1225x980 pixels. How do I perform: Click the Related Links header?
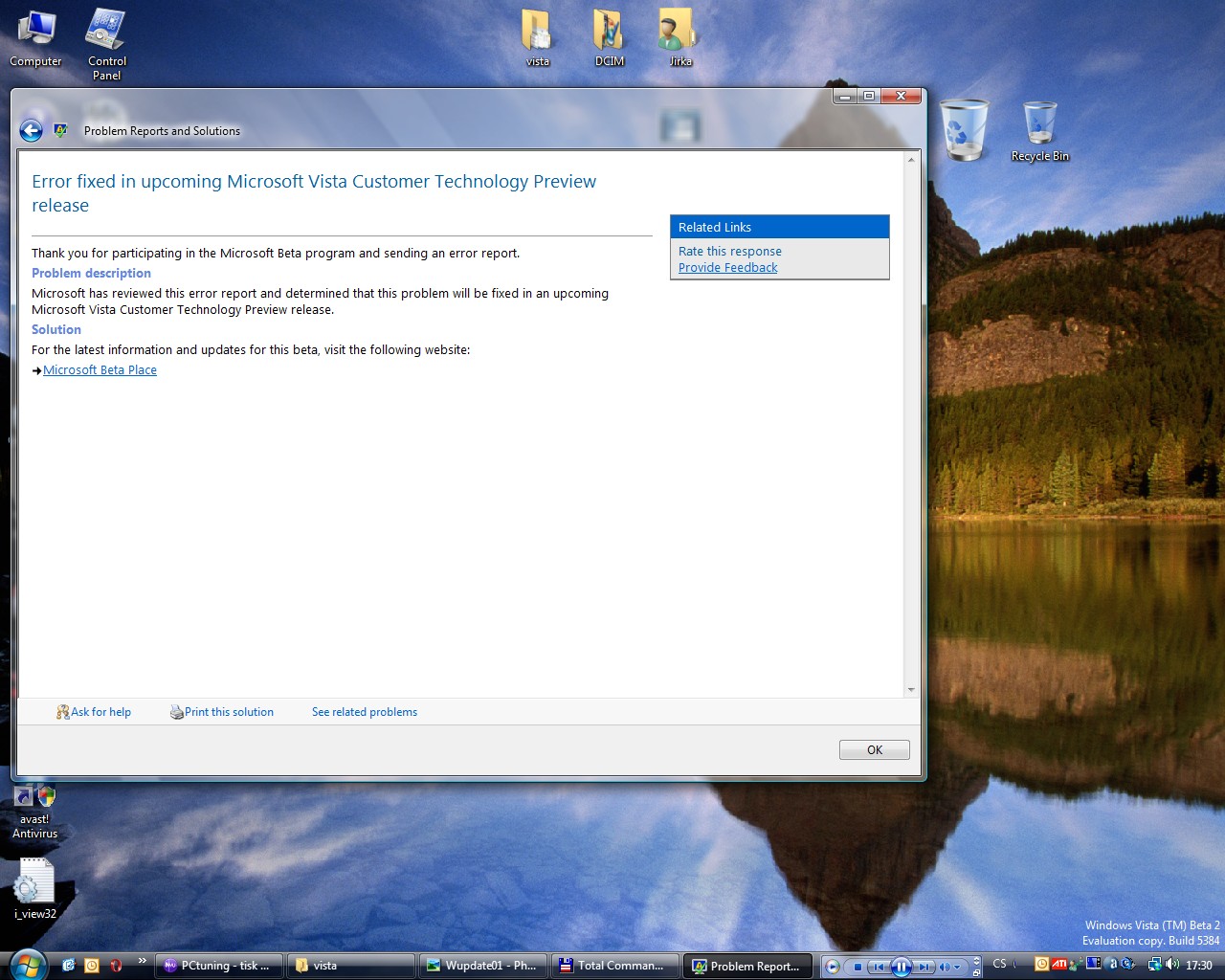780,227
